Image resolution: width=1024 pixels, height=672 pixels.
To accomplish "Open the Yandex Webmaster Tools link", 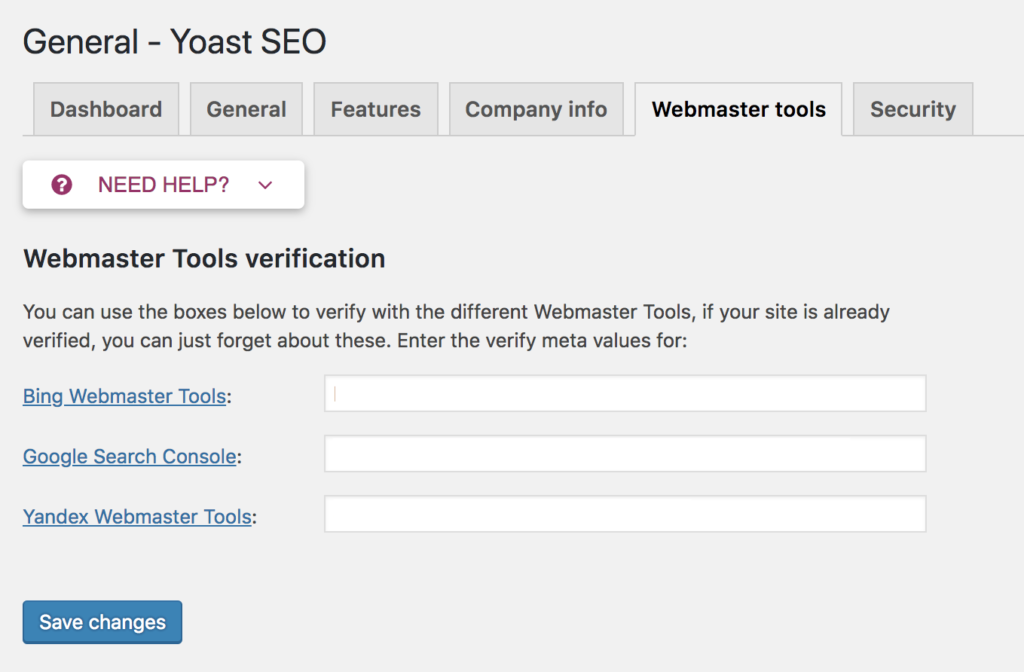I will [x=137, y=517].
